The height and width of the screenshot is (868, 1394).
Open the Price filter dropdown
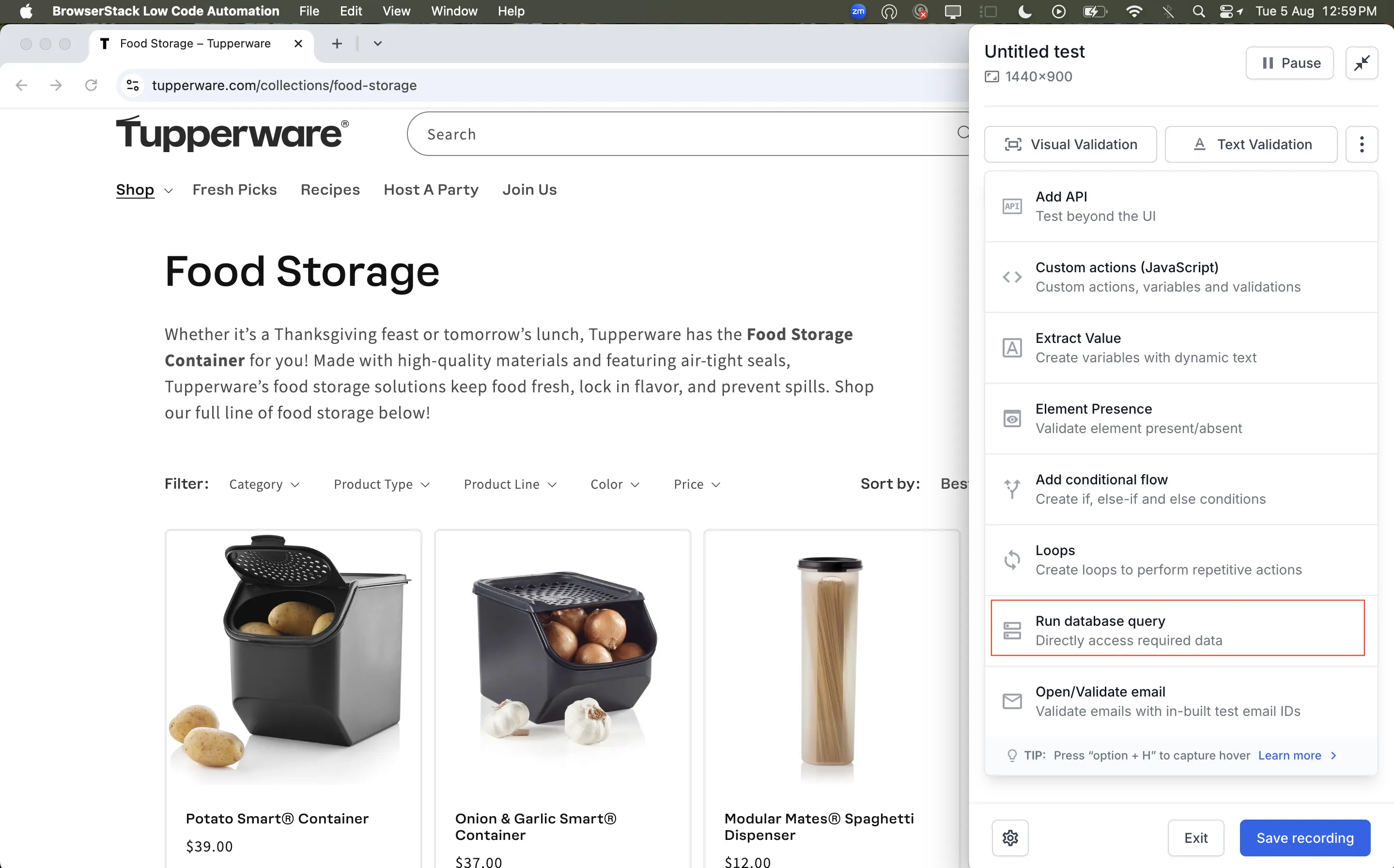[697, 484]
